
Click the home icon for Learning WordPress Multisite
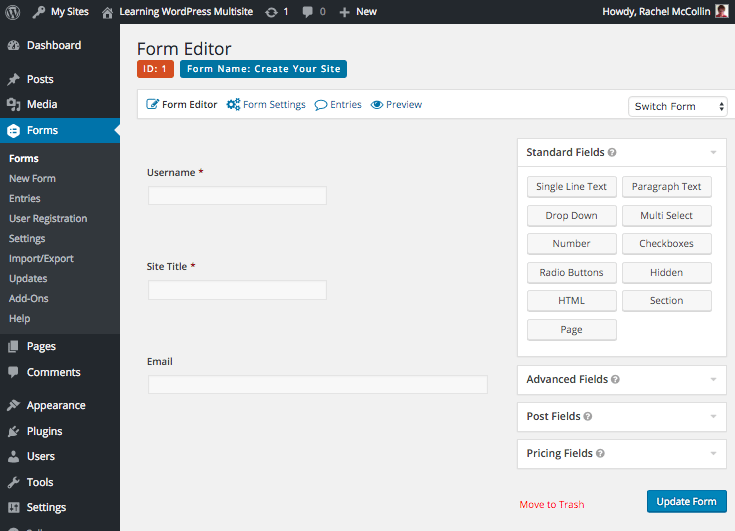coord(107,12)
